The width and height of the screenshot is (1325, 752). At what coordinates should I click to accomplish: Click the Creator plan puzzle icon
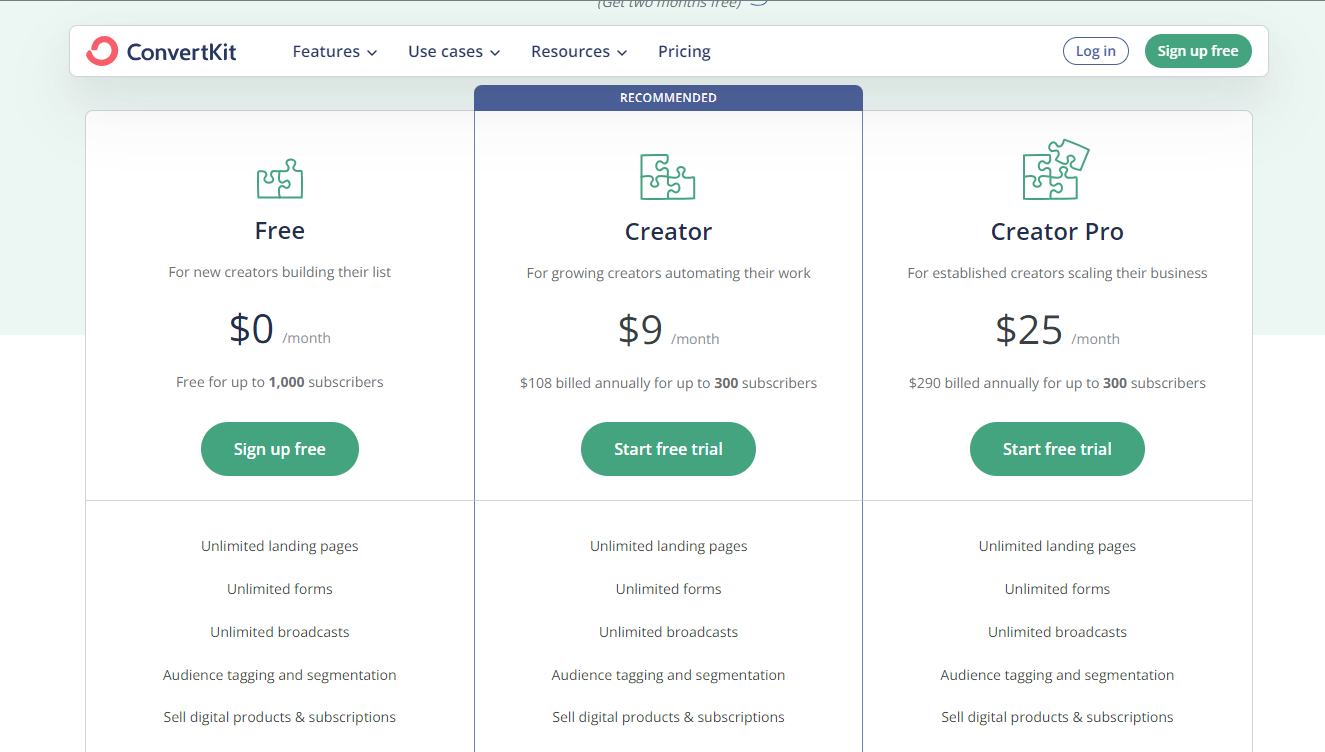click(x=668, y=177)
